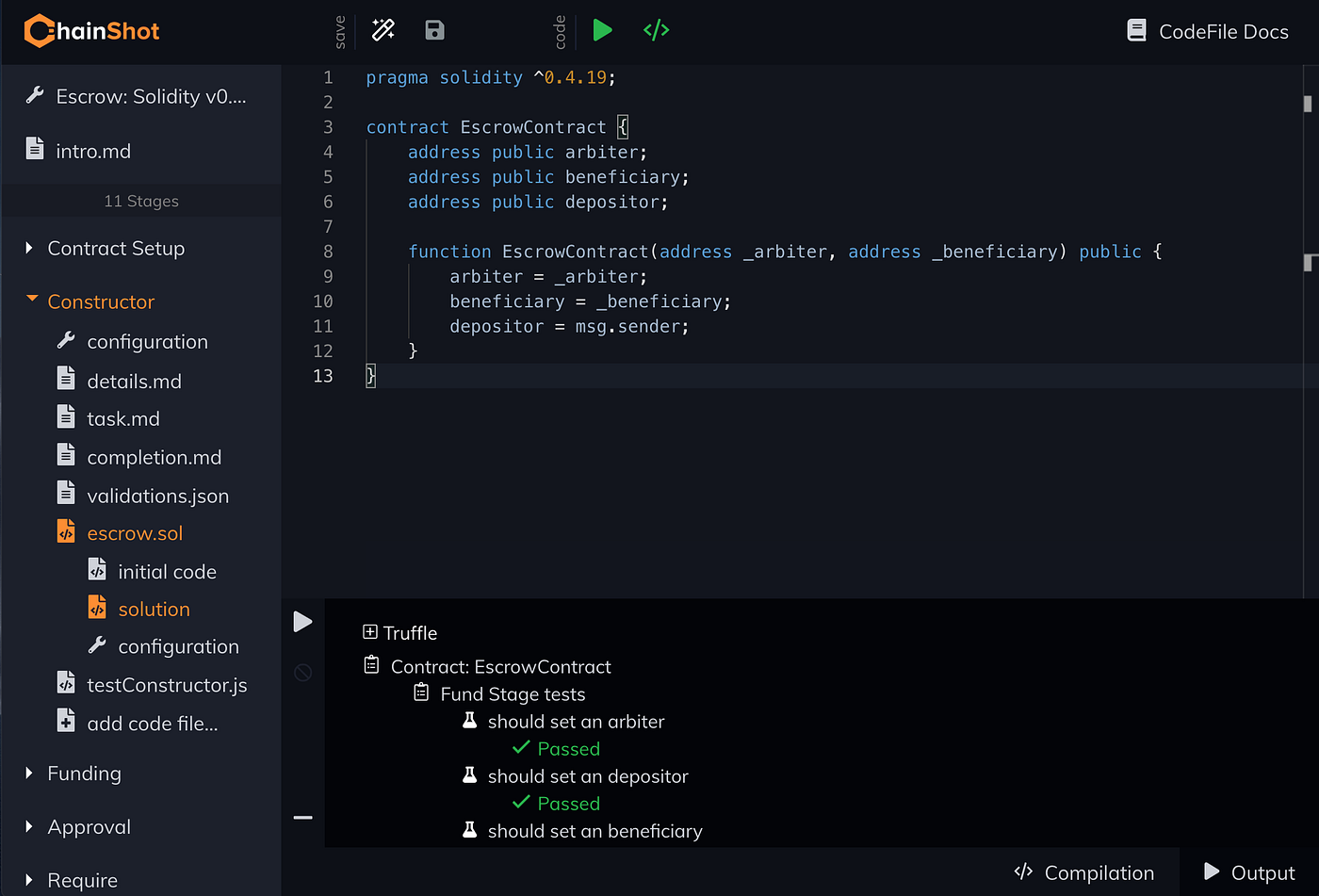Open the CodeFile Docs panel

[x=1207, y=30]
